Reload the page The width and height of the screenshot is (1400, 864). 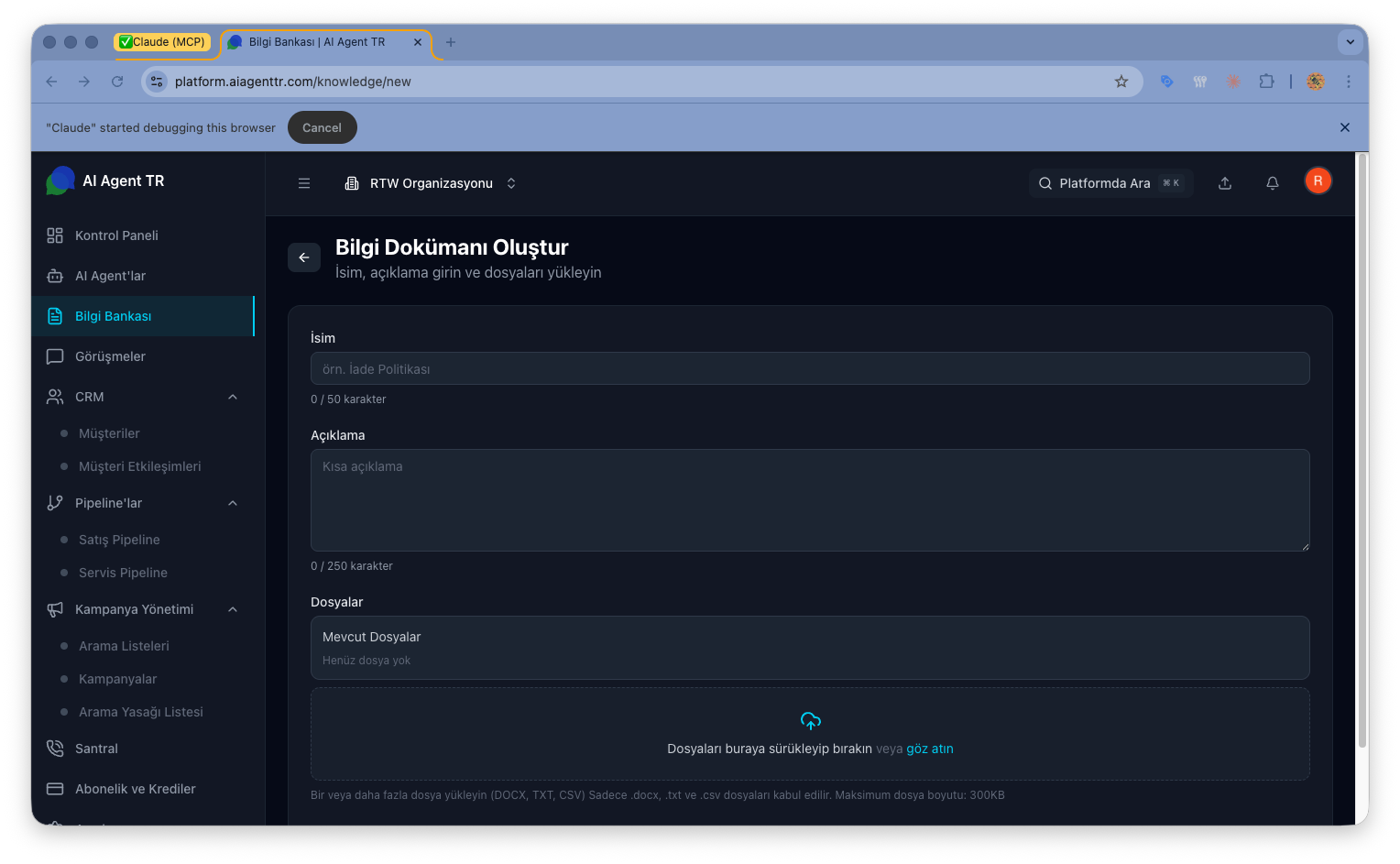[117, 82]
